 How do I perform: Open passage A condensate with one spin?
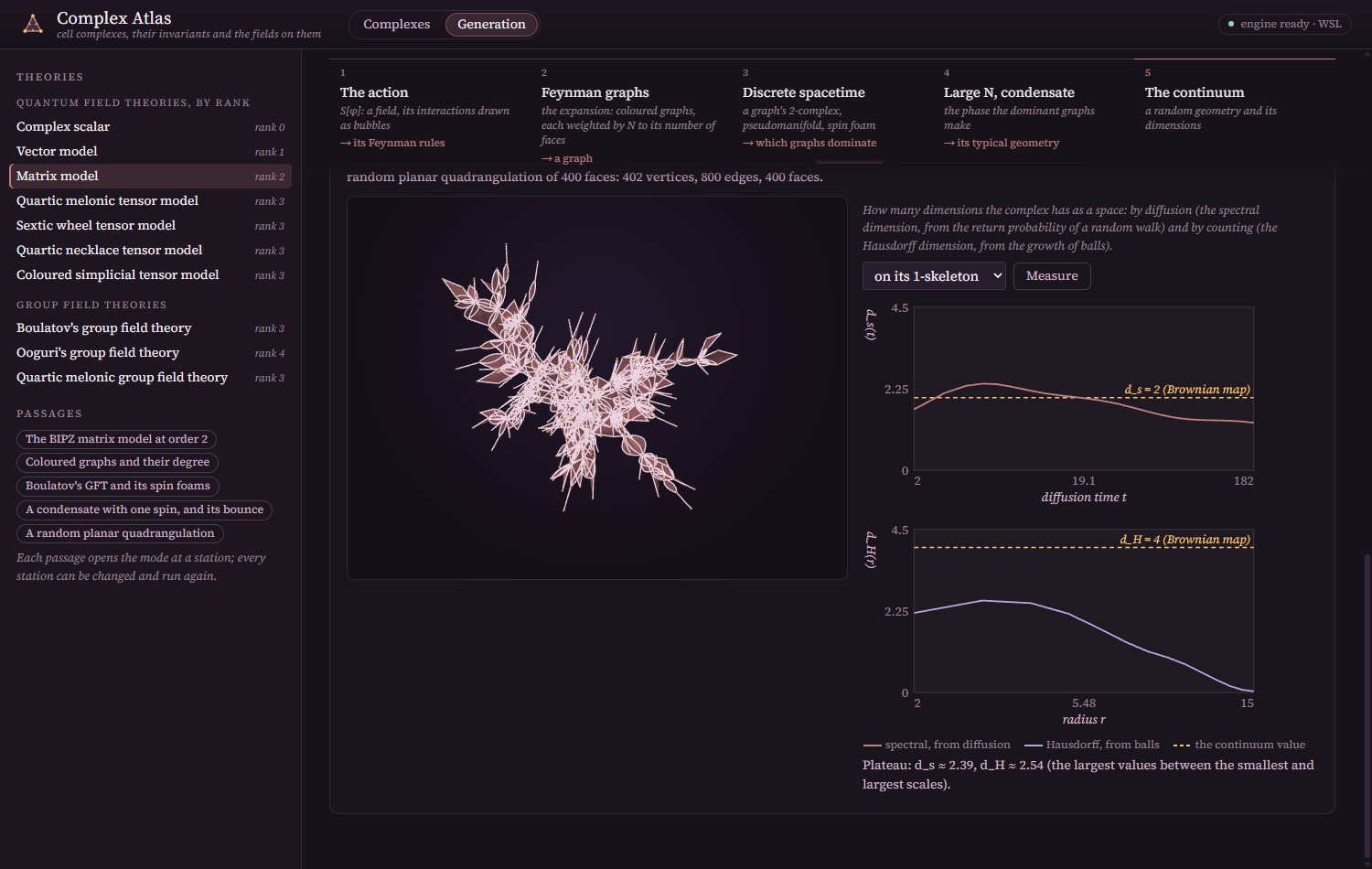coord(145,510)
